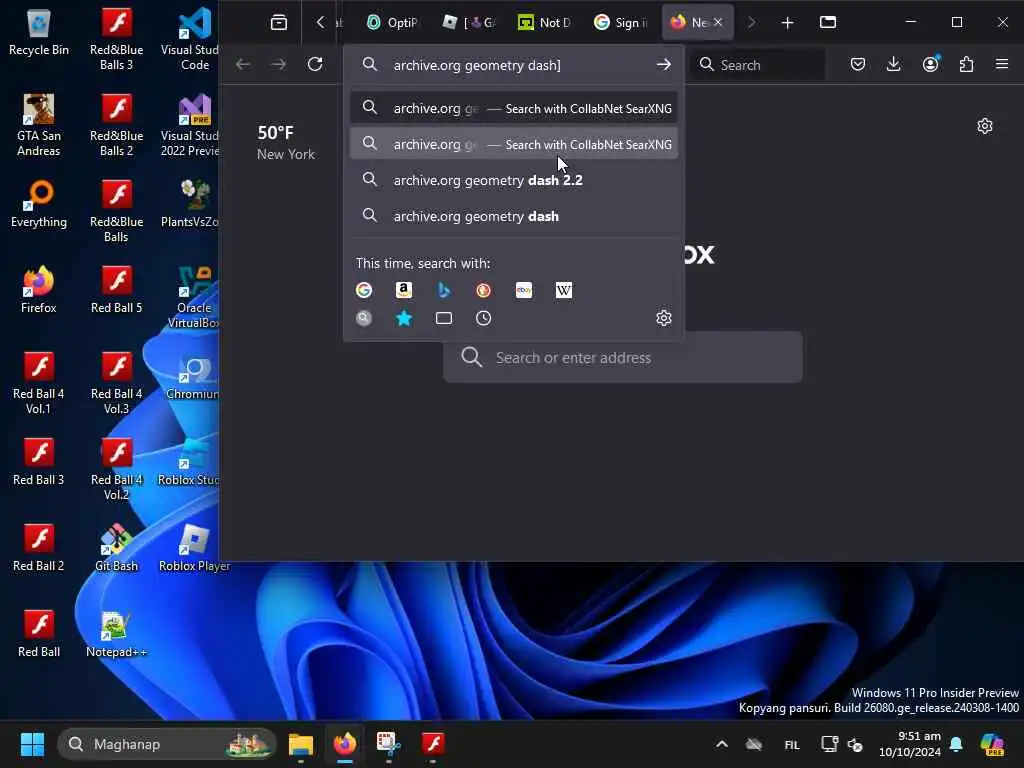Search open tabs using the tab icon
1024x768 pixels.
coord(443,318)
